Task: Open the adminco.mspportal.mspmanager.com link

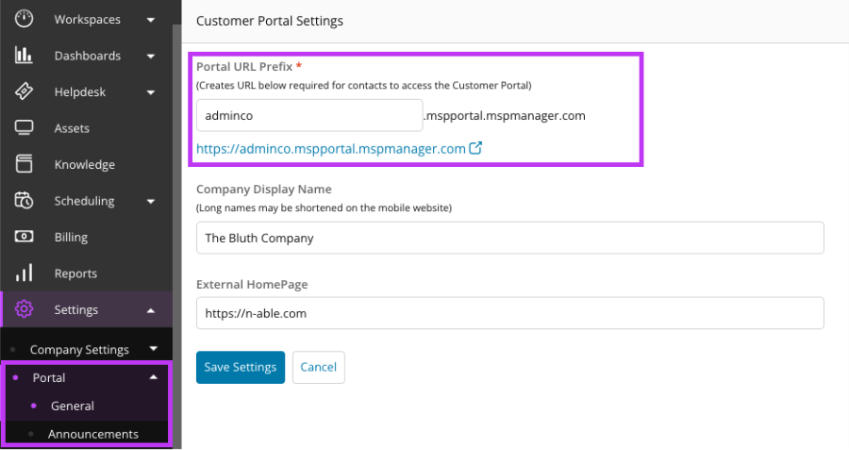Action: click(331, 149)
